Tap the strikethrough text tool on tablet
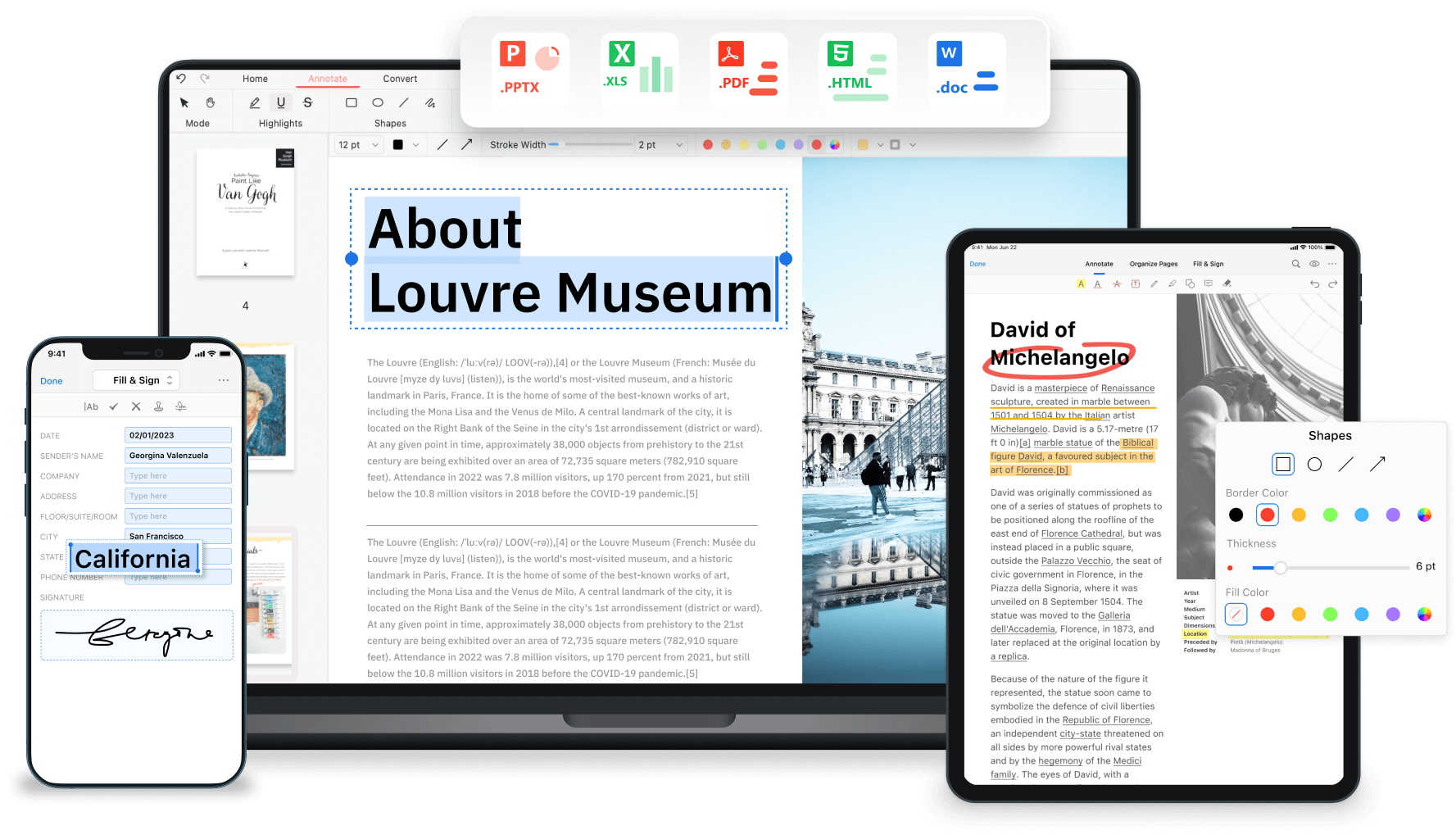Viewport: 1456px width, 835px height. (x=1117, y=284)
